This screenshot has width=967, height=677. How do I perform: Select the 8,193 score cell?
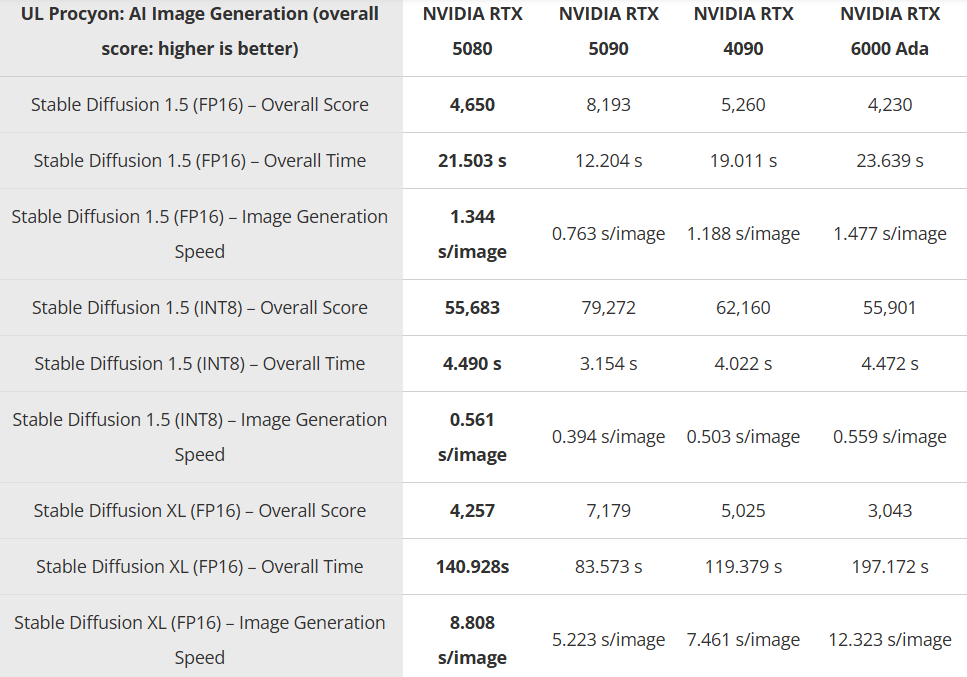click(608, 105)
